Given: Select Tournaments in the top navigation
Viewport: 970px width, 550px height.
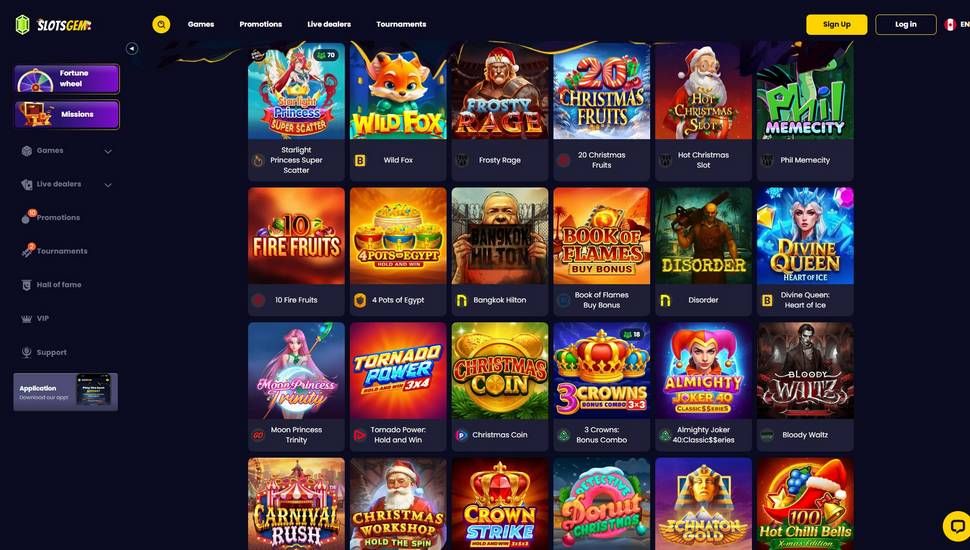Looking at the screenshot, I should pos(401,24).
